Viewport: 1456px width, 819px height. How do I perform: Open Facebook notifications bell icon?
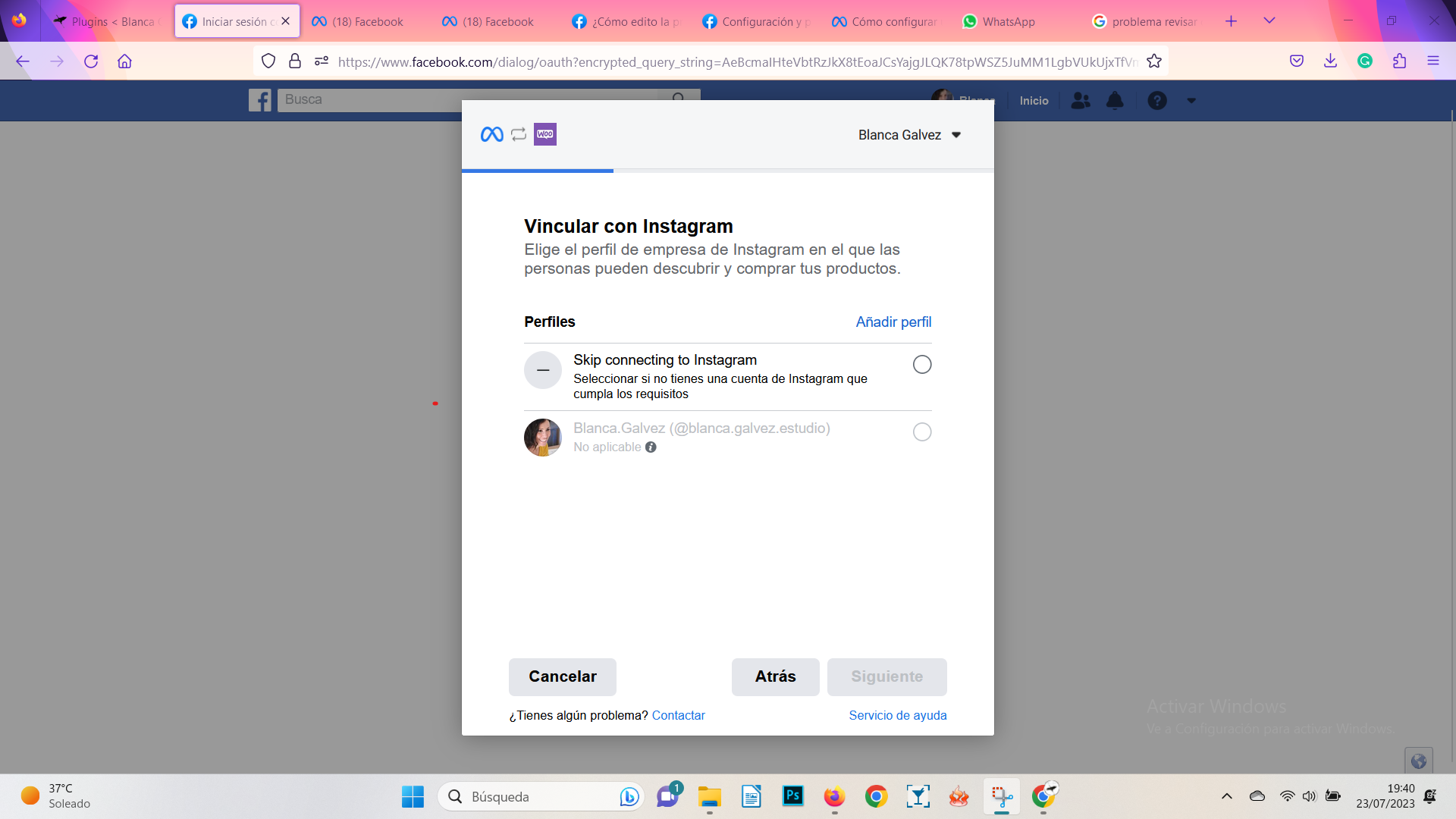tap(1115, 100)
